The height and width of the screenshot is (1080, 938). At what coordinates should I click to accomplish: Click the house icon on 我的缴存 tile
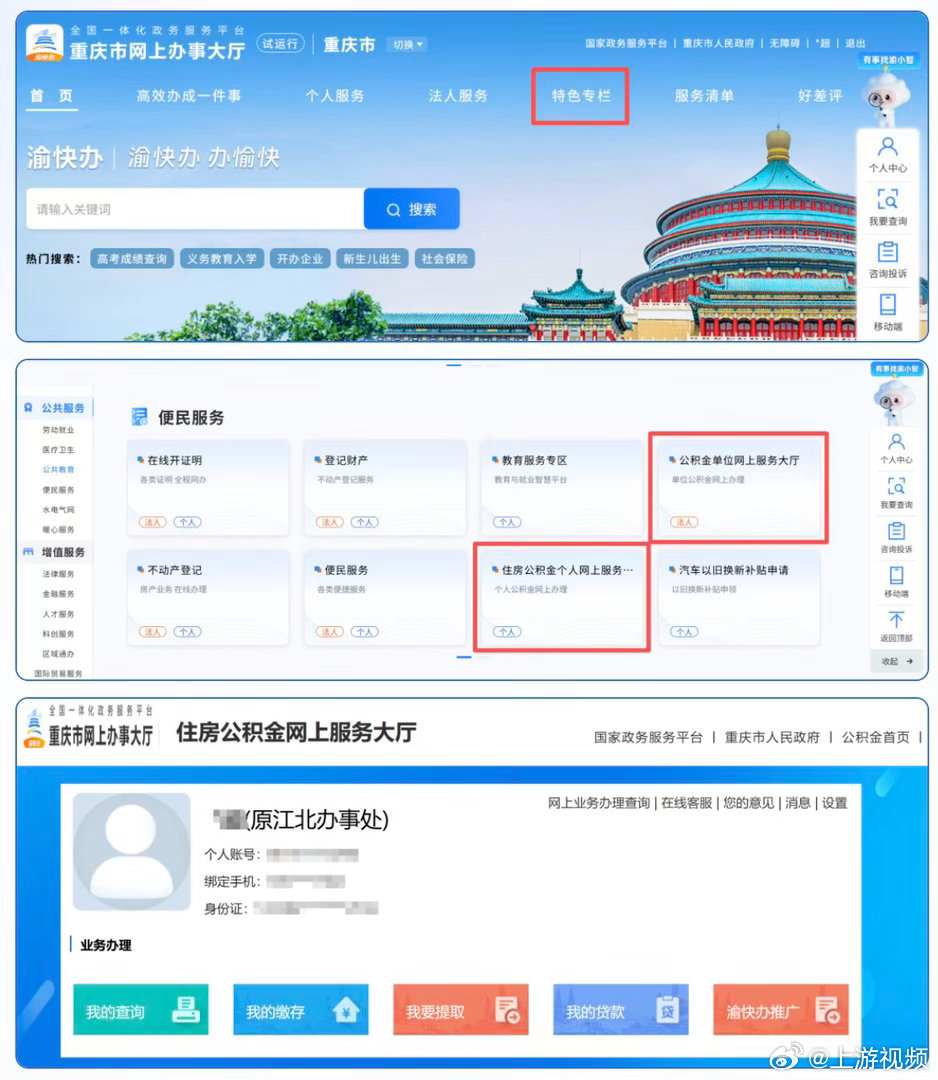[346, 1010]
